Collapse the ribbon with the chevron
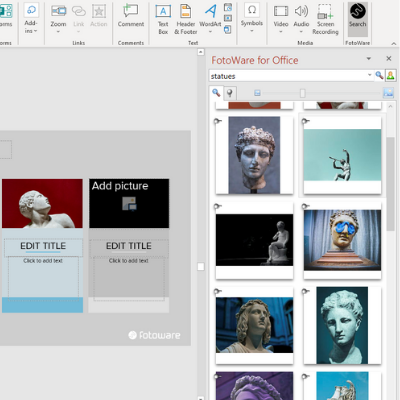 (x=393, y=43)
